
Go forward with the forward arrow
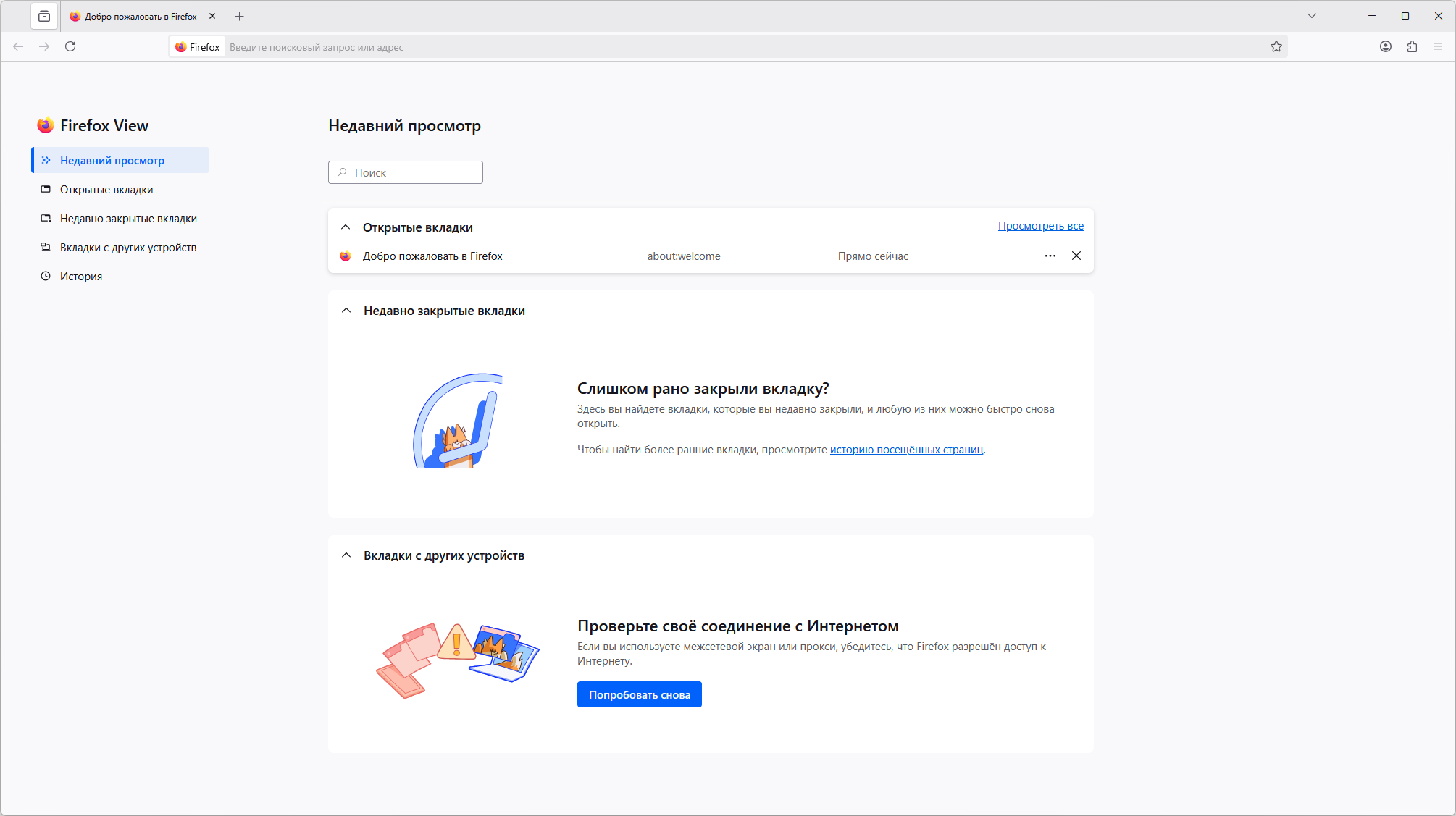[x=44, y=46]
